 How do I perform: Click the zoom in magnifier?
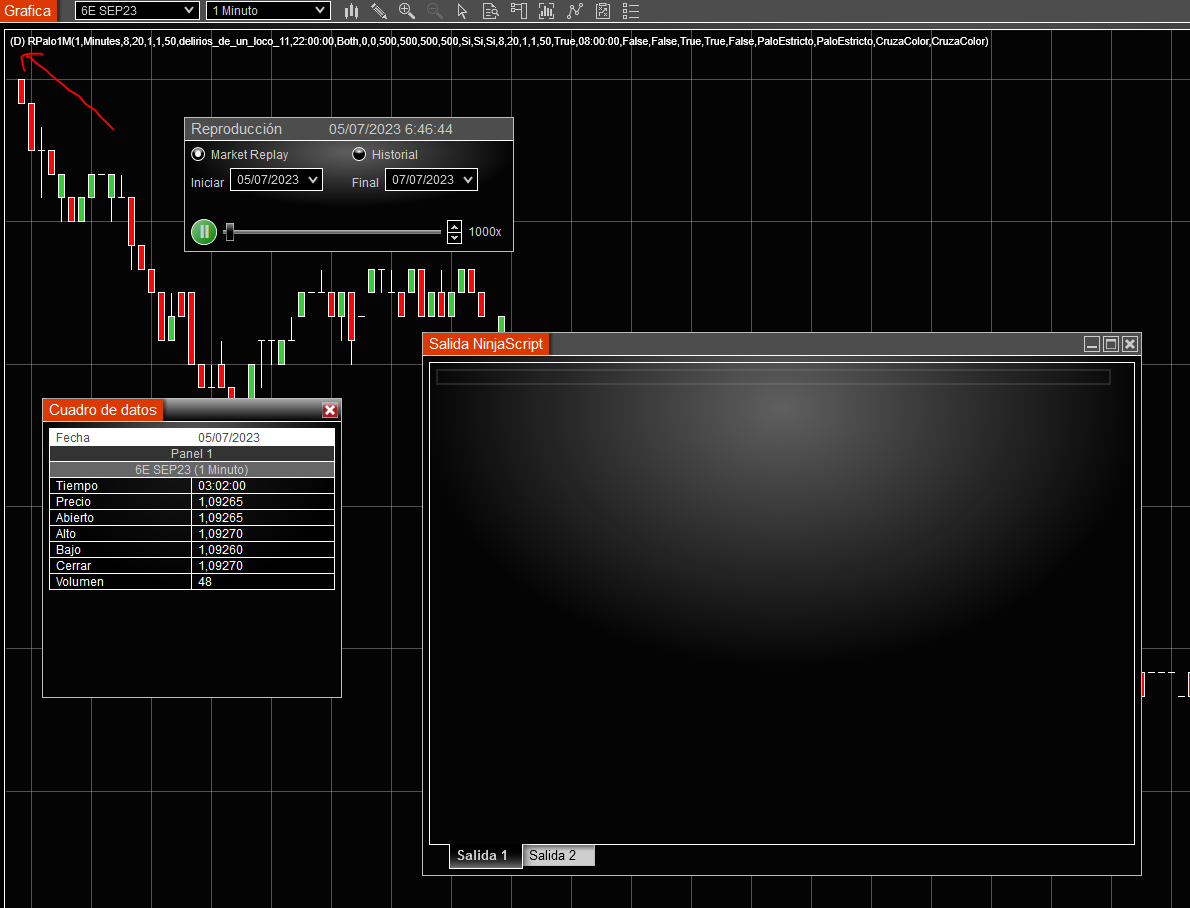(407, 11)
